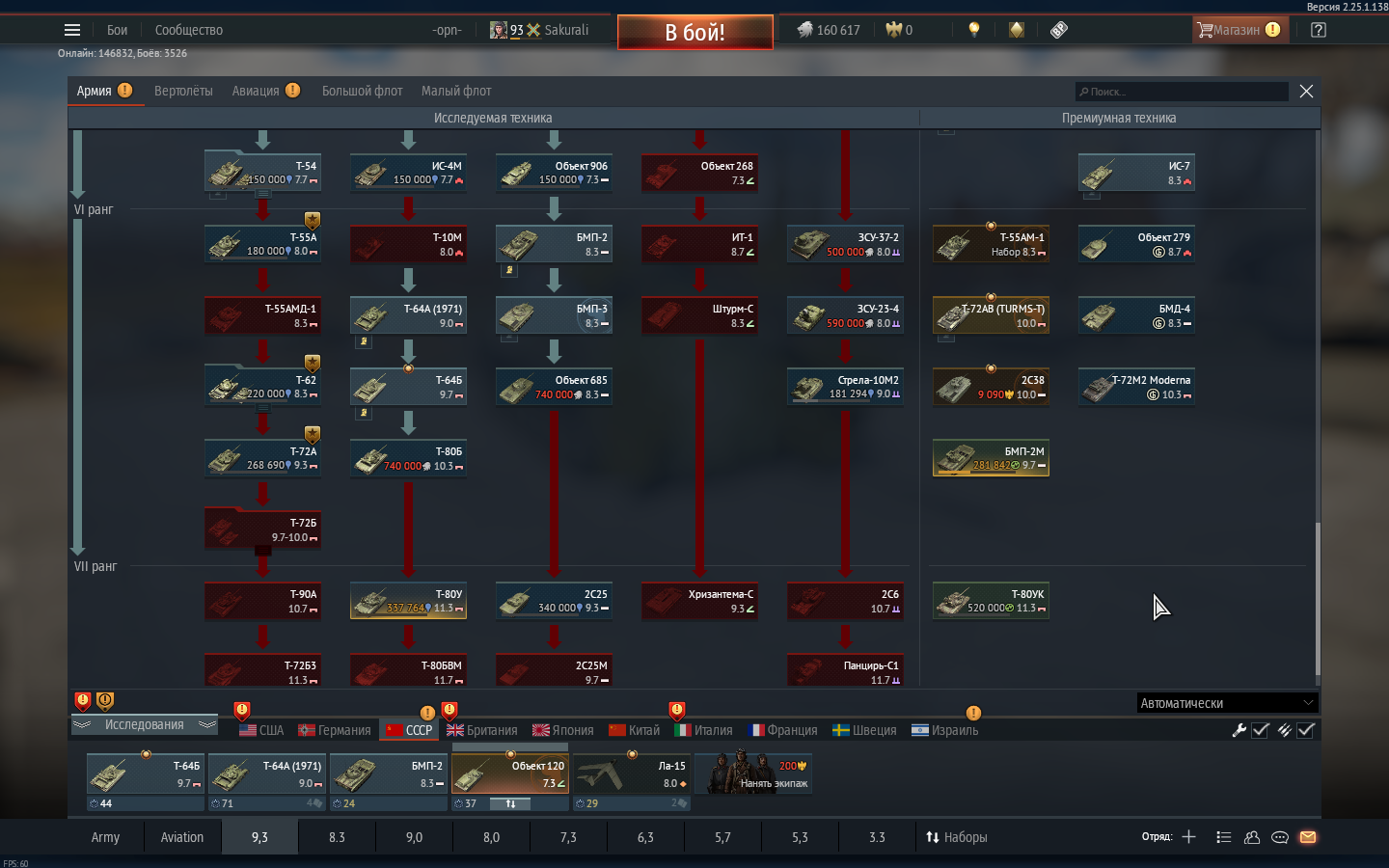Switch to the Вертолёты tab
This screenshot has width=1389, height=868.
pyautogui.click(x=183, y=91)
